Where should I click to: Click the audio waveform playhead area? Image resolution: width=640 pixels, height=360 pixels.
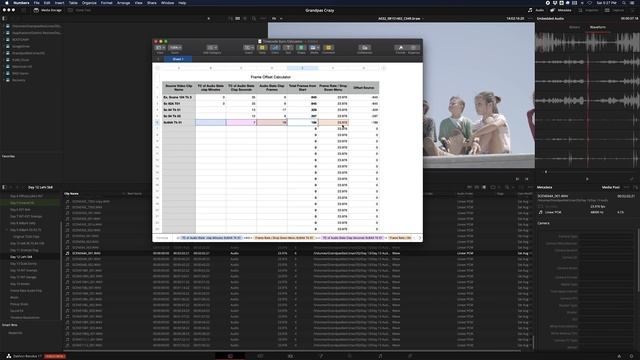588,100
